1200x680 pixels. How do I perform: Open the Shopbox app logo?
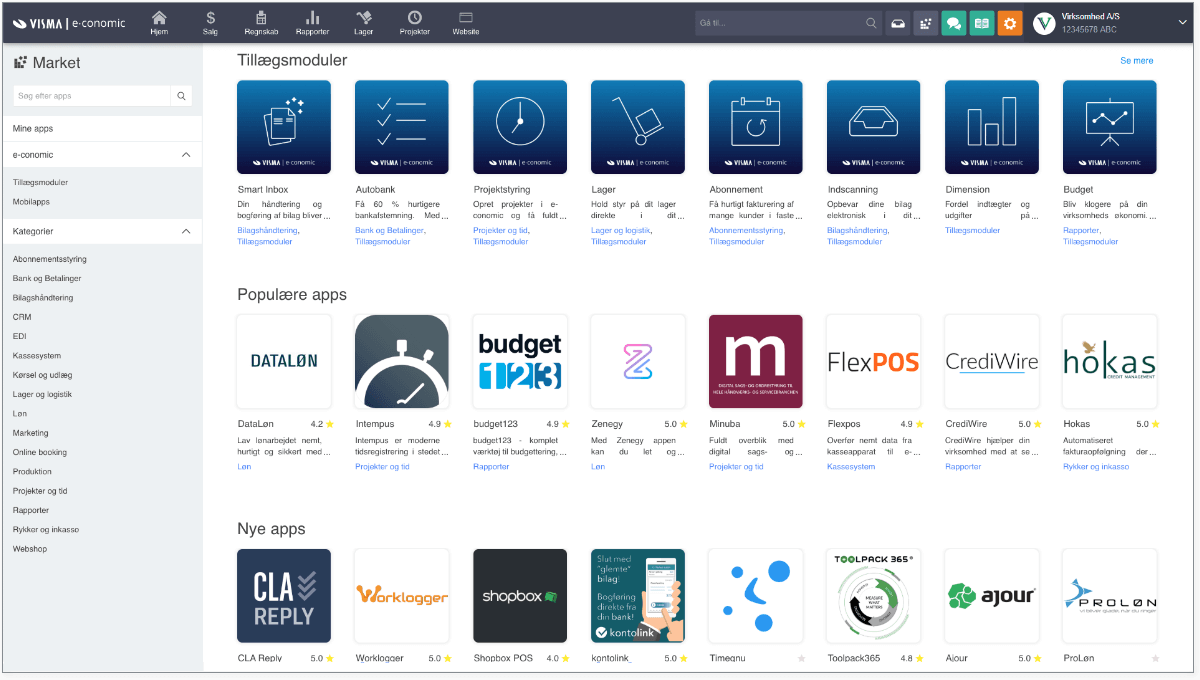[x=520, y=596]
